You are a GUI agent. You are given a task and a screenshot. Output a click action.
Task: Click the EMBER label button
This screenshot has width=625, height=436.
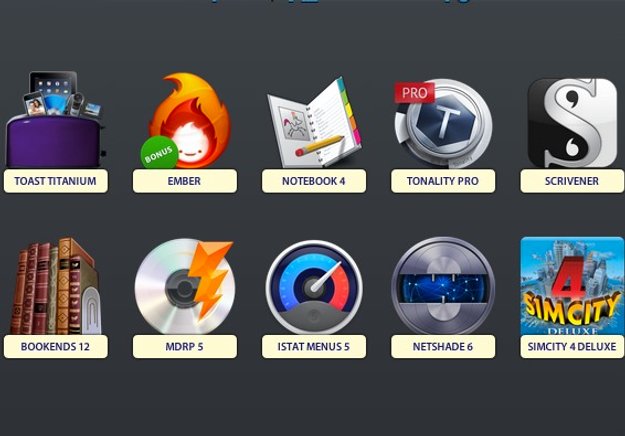(x=185, y=181)
